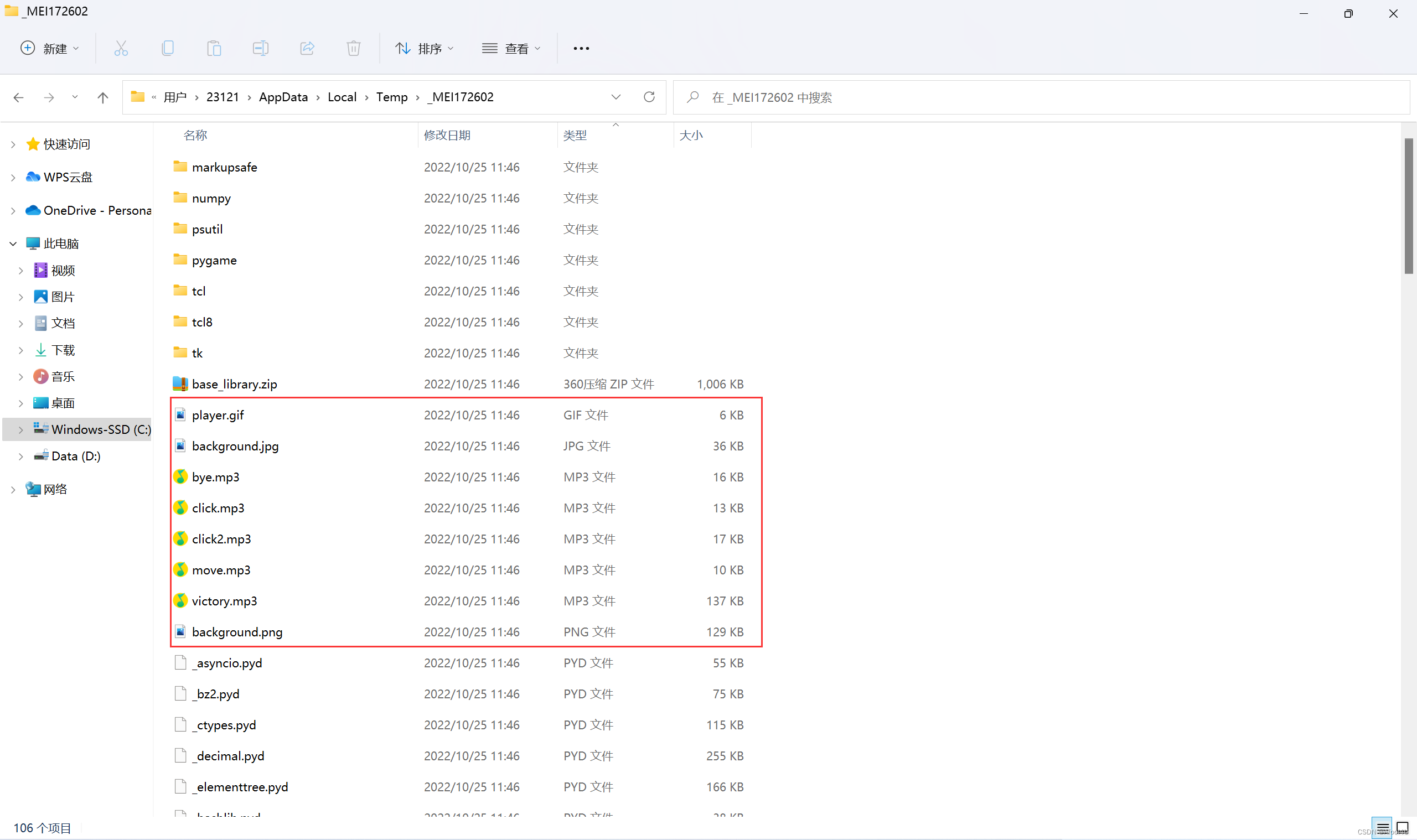The width and height of the screenshot is (1417, 840).
Task: Open the three-dot more options menu
Action: [581, 49]
